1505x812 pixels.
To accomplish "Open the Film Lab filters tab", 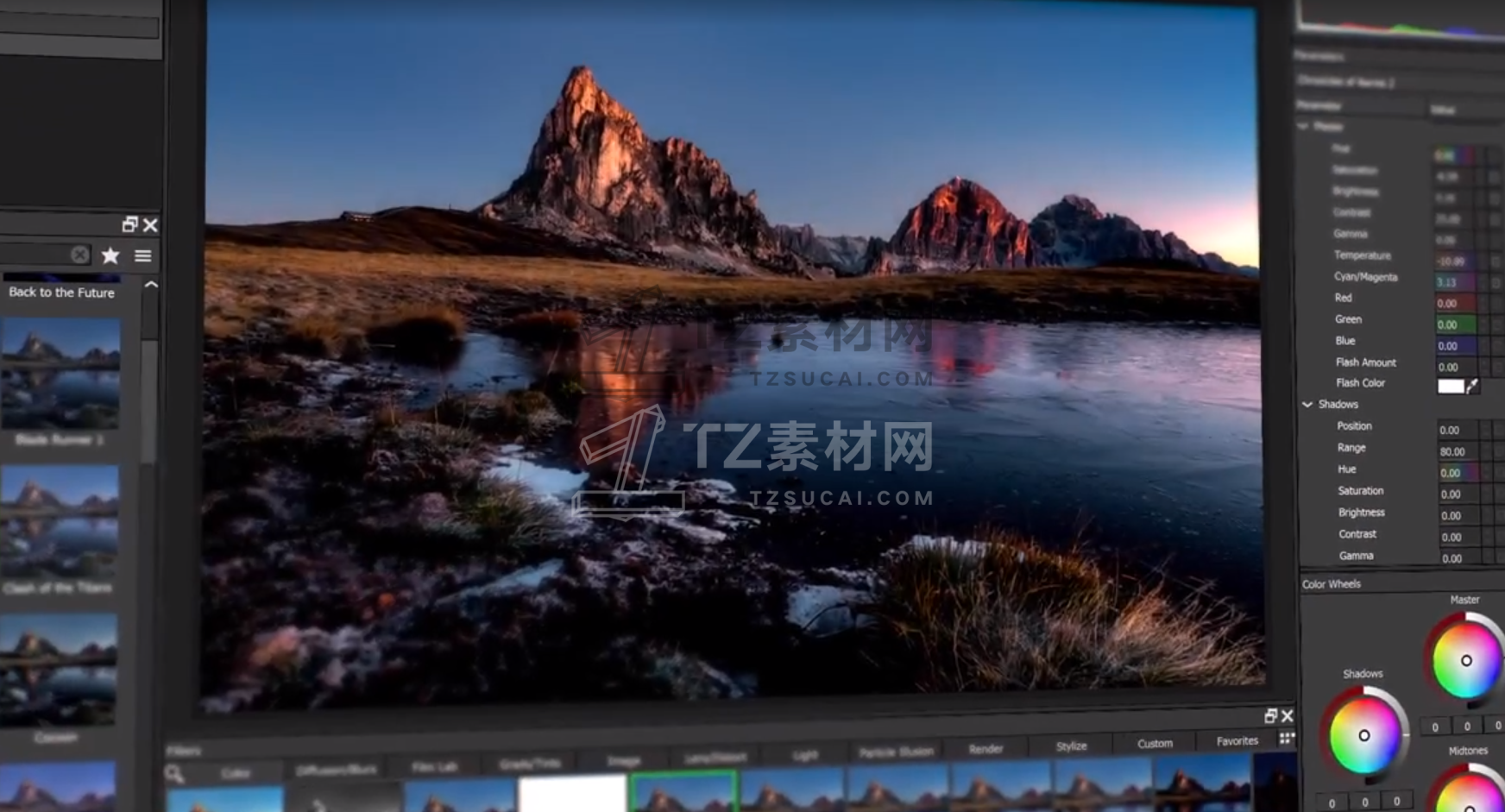I will (435, 766).
